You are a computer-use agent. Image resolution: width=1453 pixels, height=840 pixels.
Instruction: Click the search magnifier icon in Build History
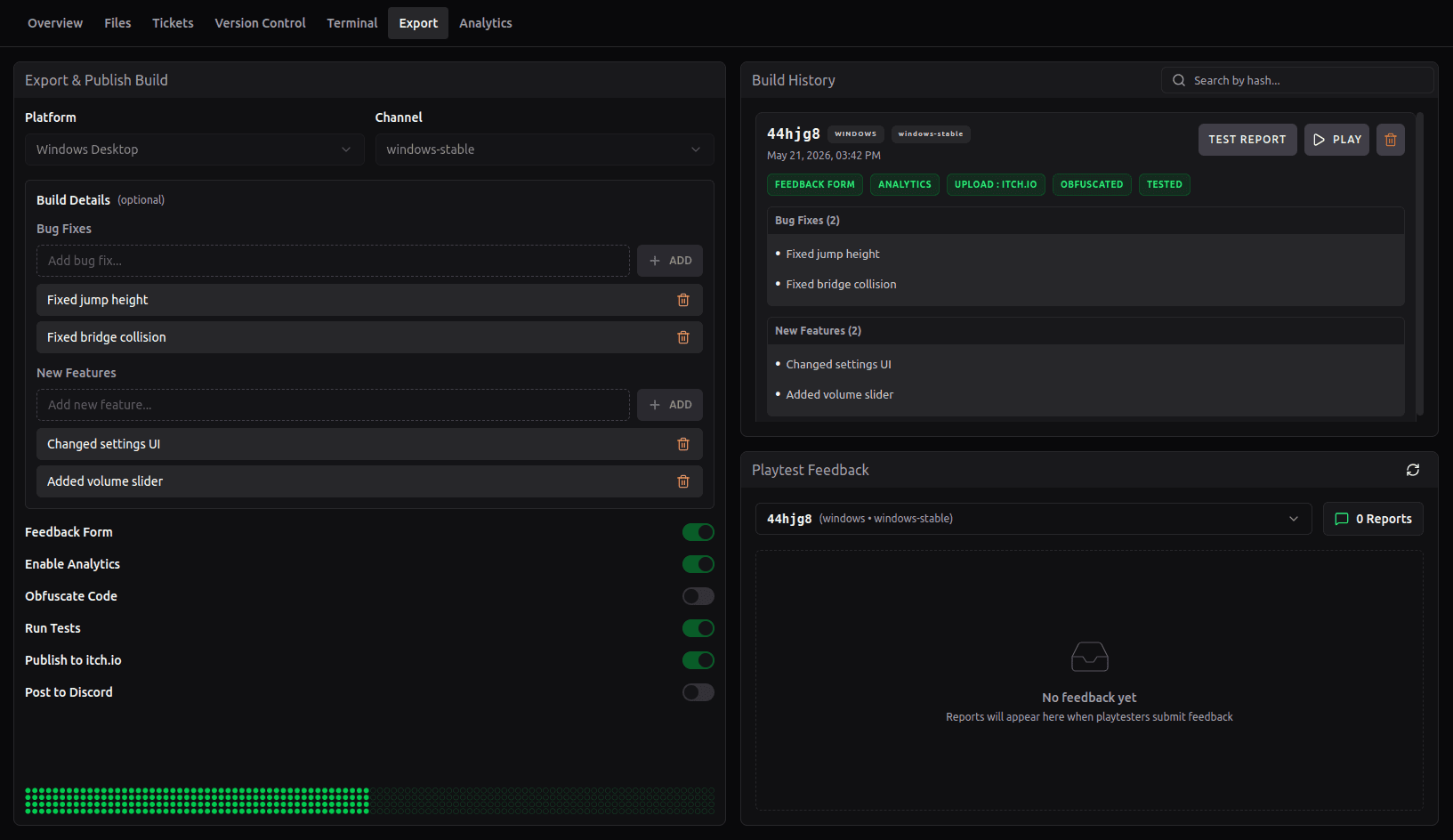tap(1178, 80)
